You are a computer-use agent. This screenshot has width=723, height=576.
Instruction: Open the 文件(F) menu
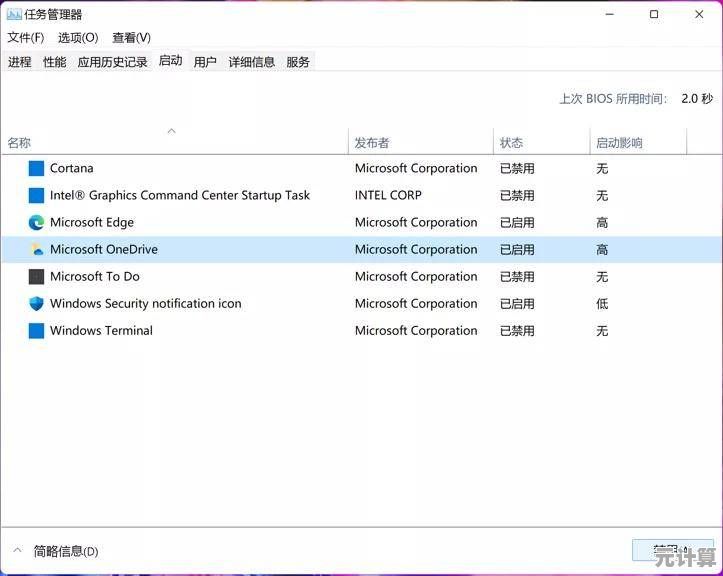(x=26, y=38)
